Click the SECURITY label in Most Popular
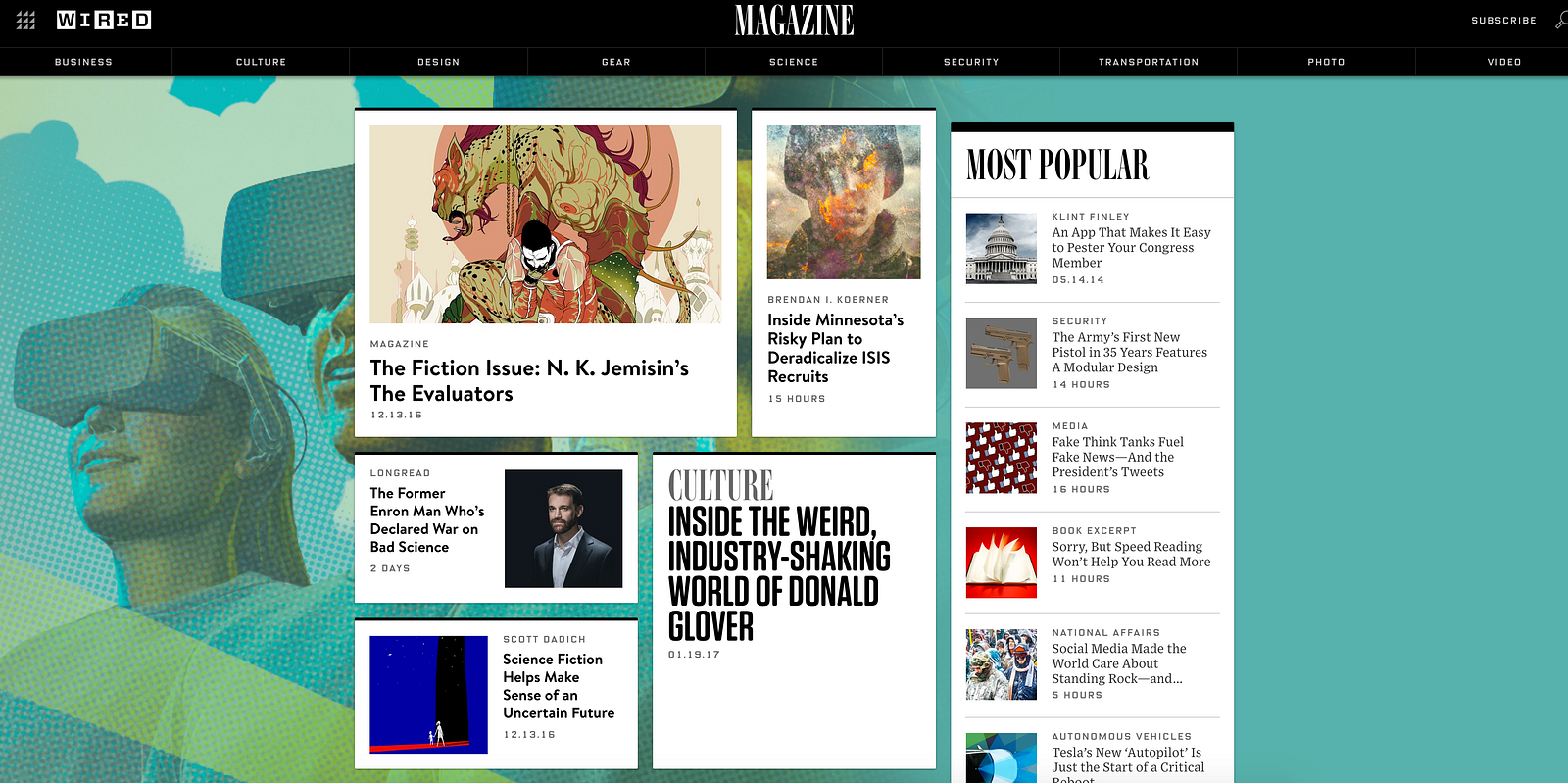This screenshot has width=1568, height=783. coord(1080,321)
